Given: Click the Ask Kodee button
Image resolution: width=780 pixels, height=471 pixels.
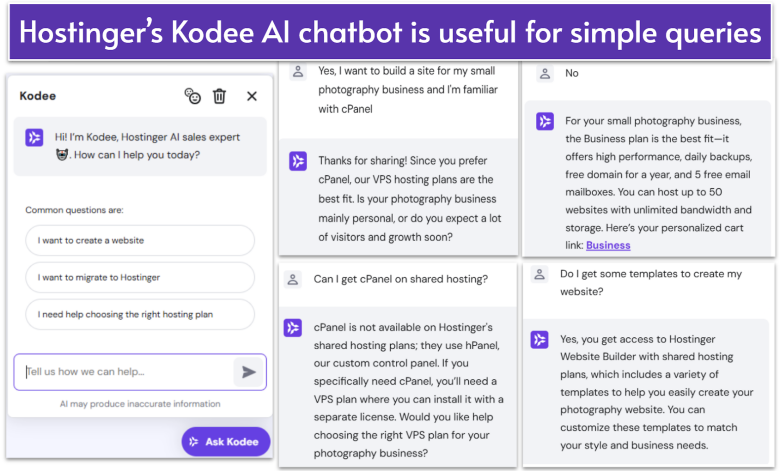Looking at the screenshot, I should (x=226, y=442).
